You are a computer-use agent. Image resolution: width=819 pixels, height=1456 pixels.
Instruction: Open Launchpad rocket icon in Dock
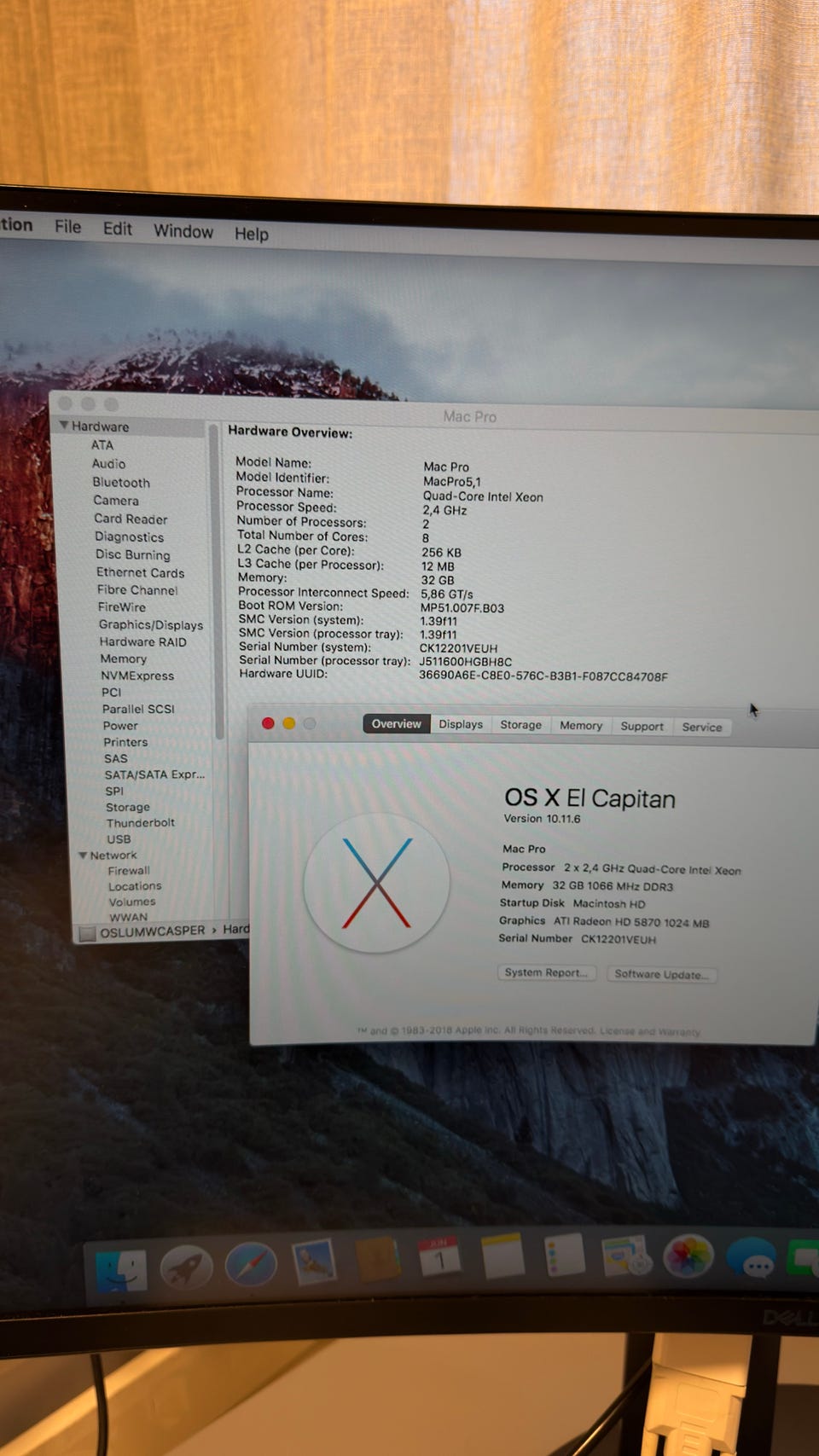(x=186, y=1266)
